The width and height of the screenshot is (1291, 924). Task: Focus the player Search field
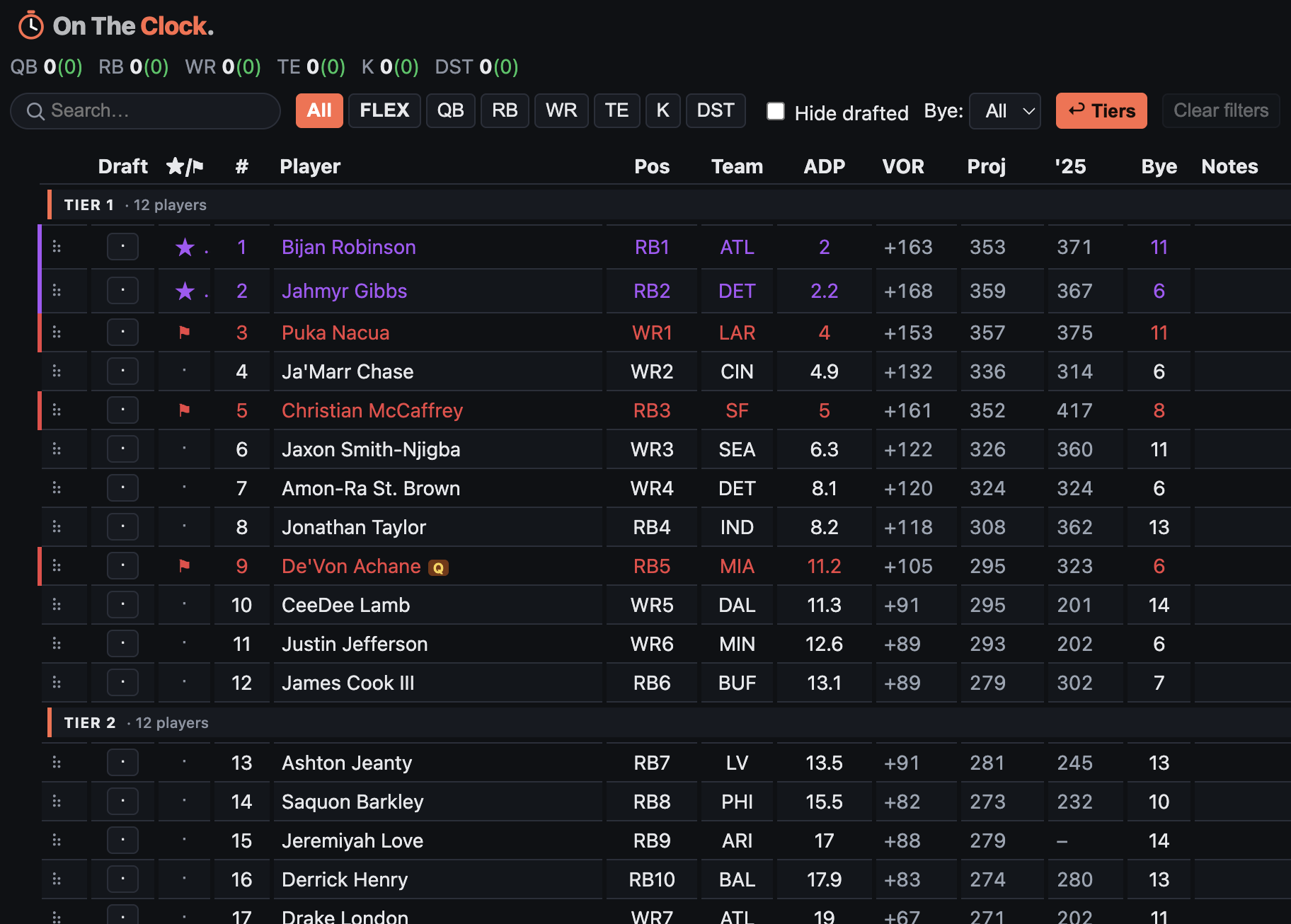point(146,111)
